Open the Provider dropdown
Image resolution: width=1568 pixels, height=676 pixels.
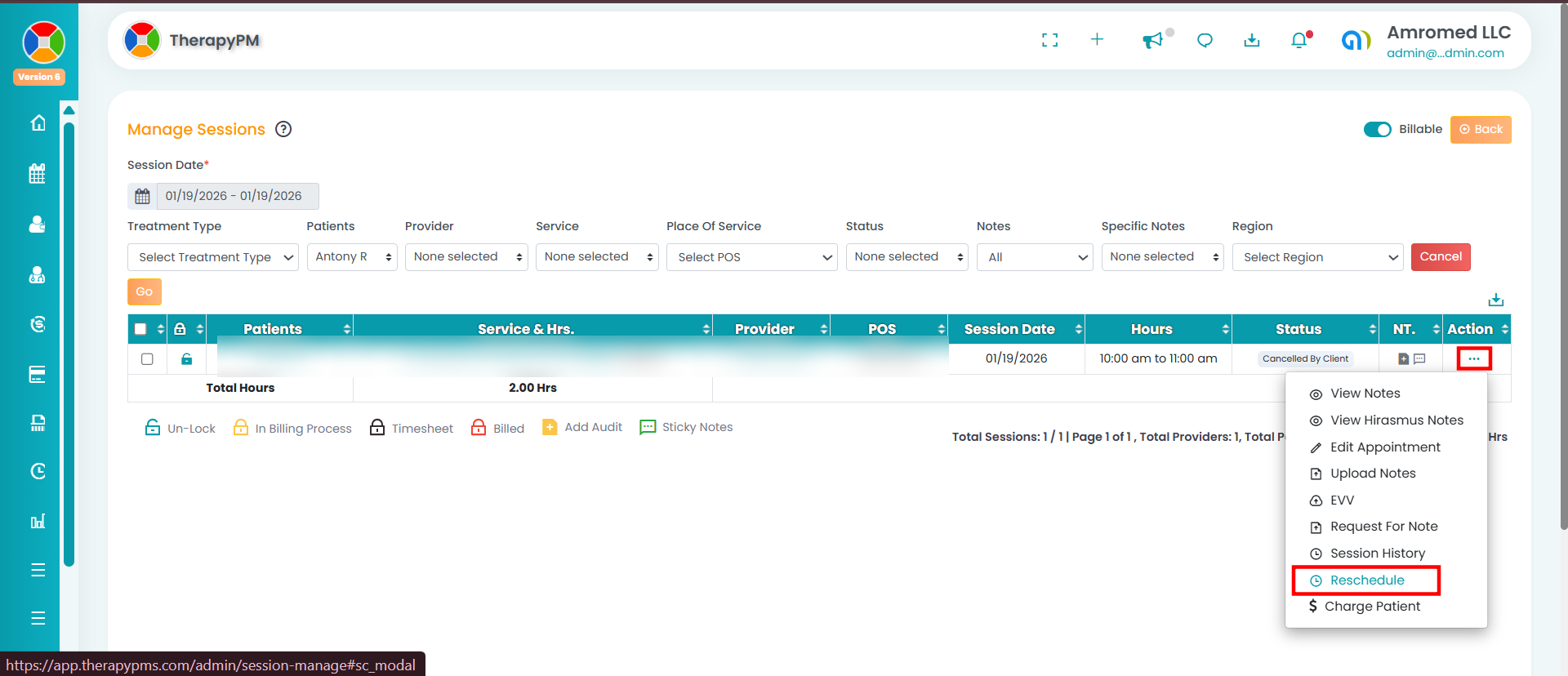click(x=466, y=257)
